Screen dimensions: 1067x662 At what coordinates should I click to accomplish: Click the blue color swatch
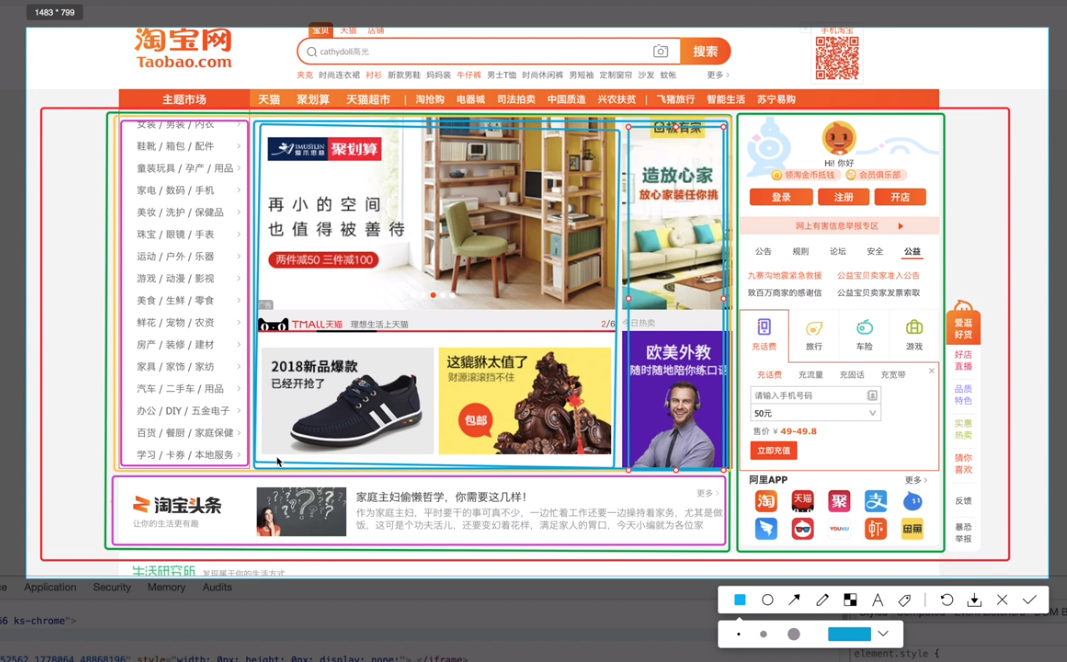(849, 634)
